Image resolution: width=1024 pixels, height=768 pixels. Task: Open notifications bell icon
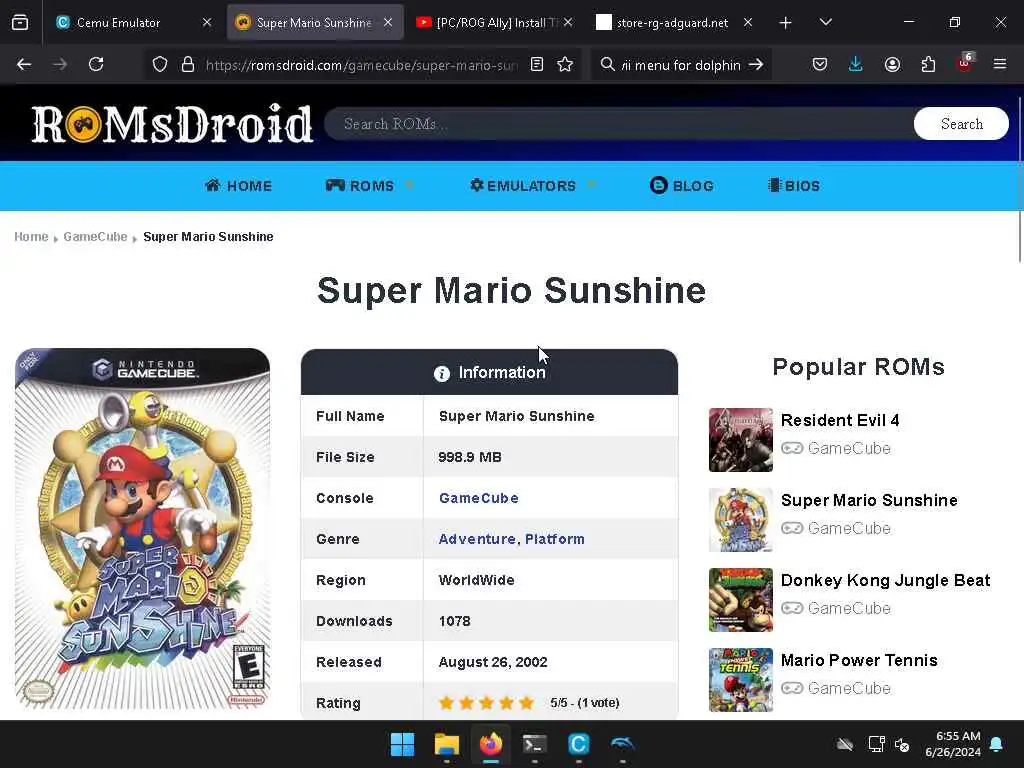point(997,744)
